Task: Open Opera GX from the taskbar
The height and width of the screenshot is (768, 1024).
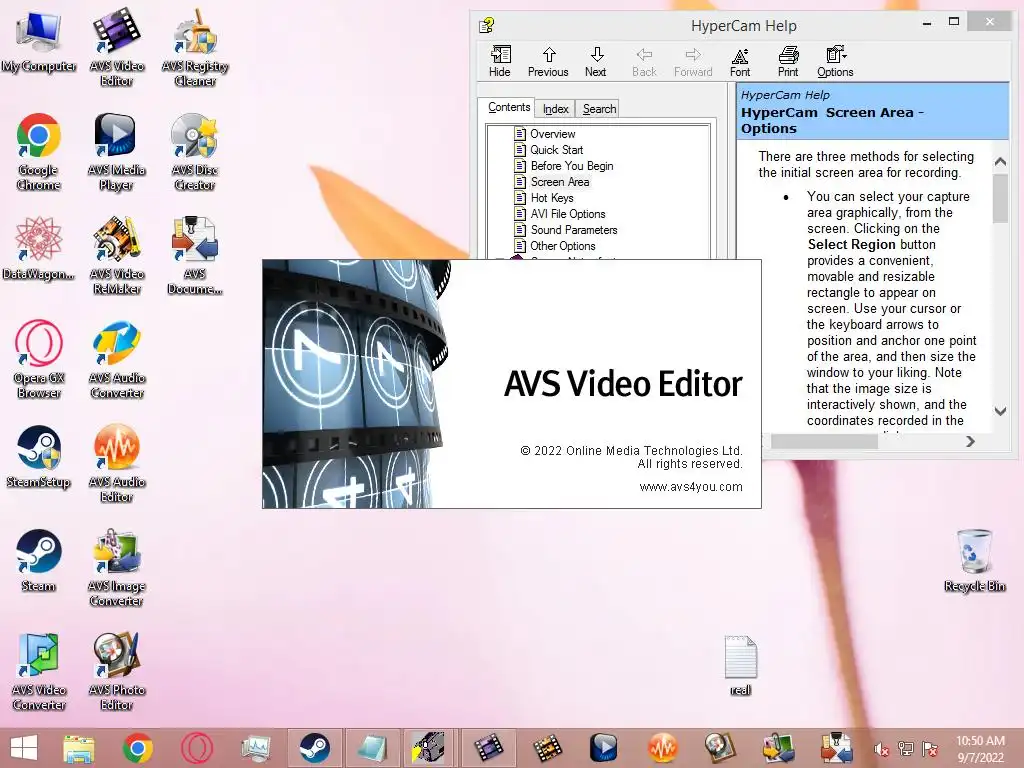Action: tap(197, 748)
